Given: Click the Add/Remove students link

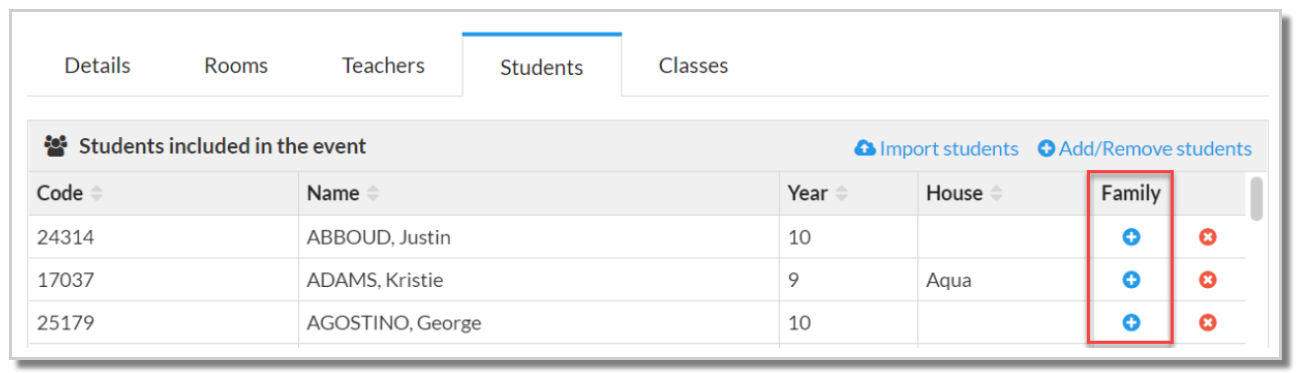Looking at the screenshot, I should pos(1155,149).
